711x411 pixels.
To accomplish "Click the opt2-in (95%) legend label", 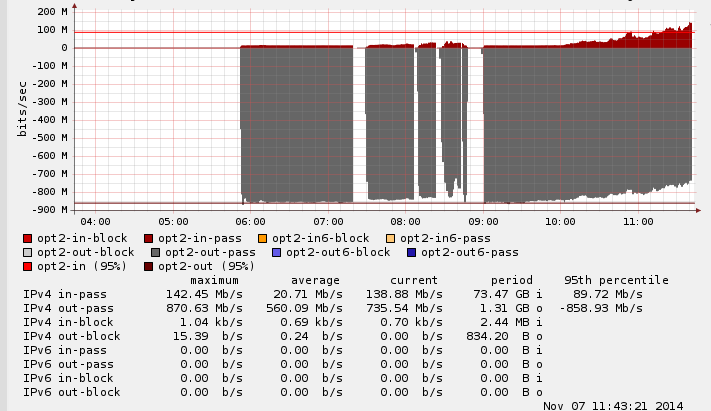I will pyautogui.click(x=82, y=266).
